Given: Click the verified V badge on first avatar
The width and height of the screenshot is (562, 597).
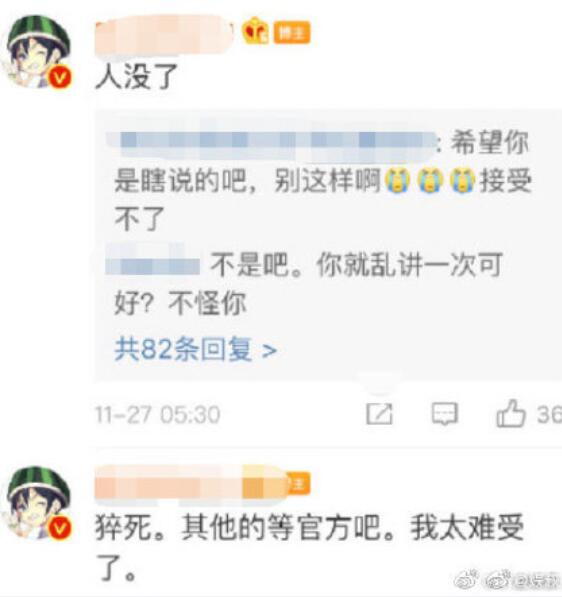Looking at the screenshot, I should click(x=60, y=78).
